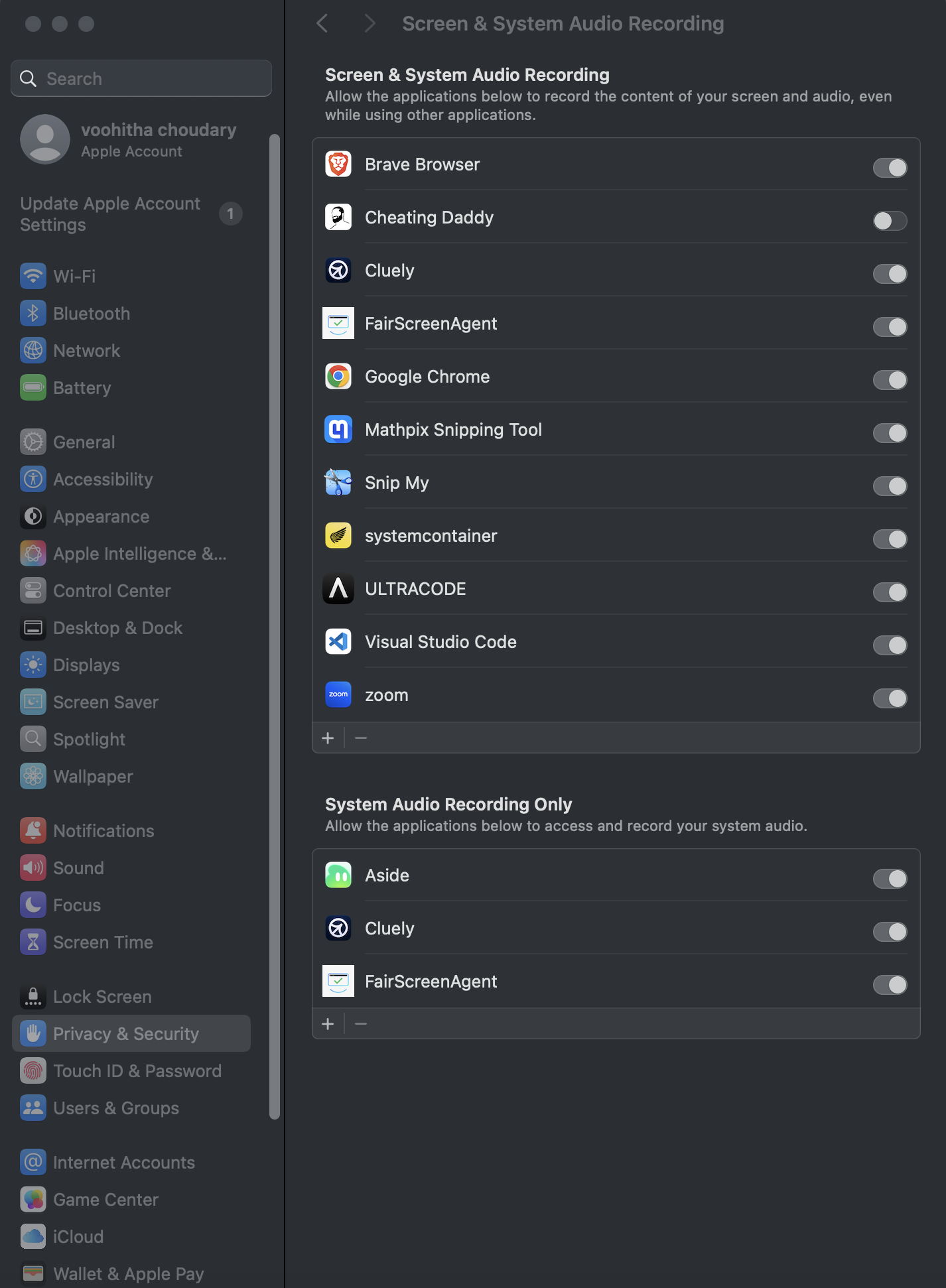Open Users & Groups settings
This screenshot has width=946, height=1288.
pos(131,1108)
